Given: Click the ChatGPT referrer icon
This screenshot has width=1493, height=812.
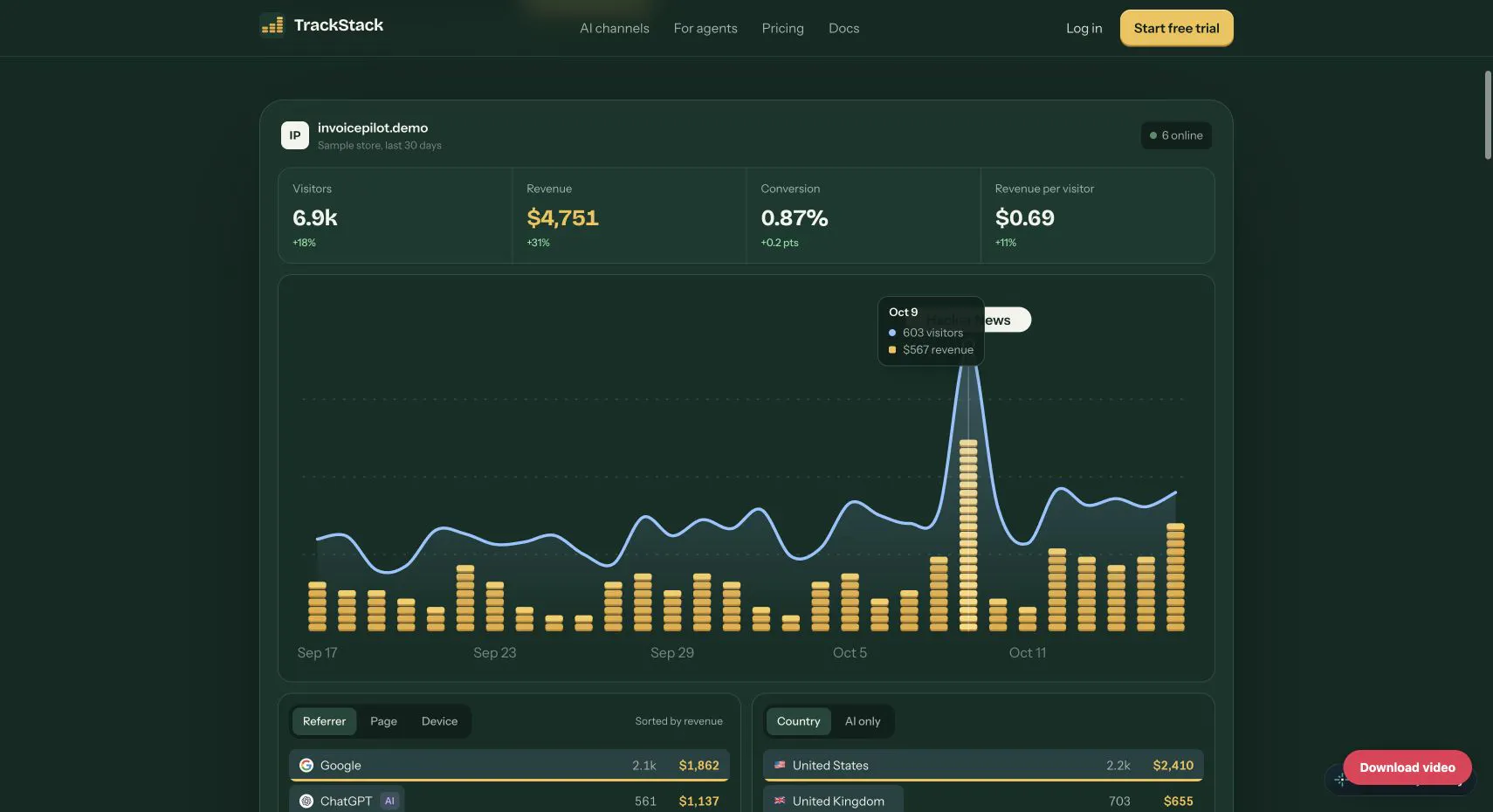Looking at the screenshot, I should [306, 801].
